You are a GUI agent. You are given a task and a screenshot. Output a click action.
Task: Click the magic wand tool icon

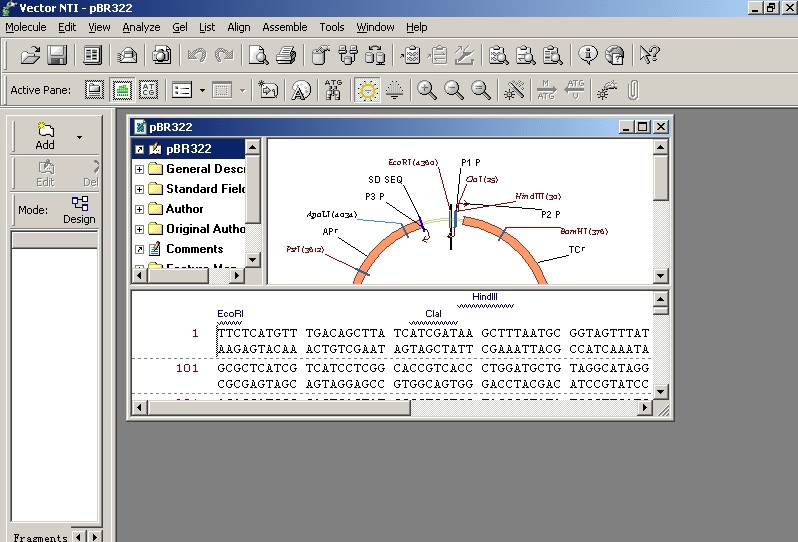514,90
